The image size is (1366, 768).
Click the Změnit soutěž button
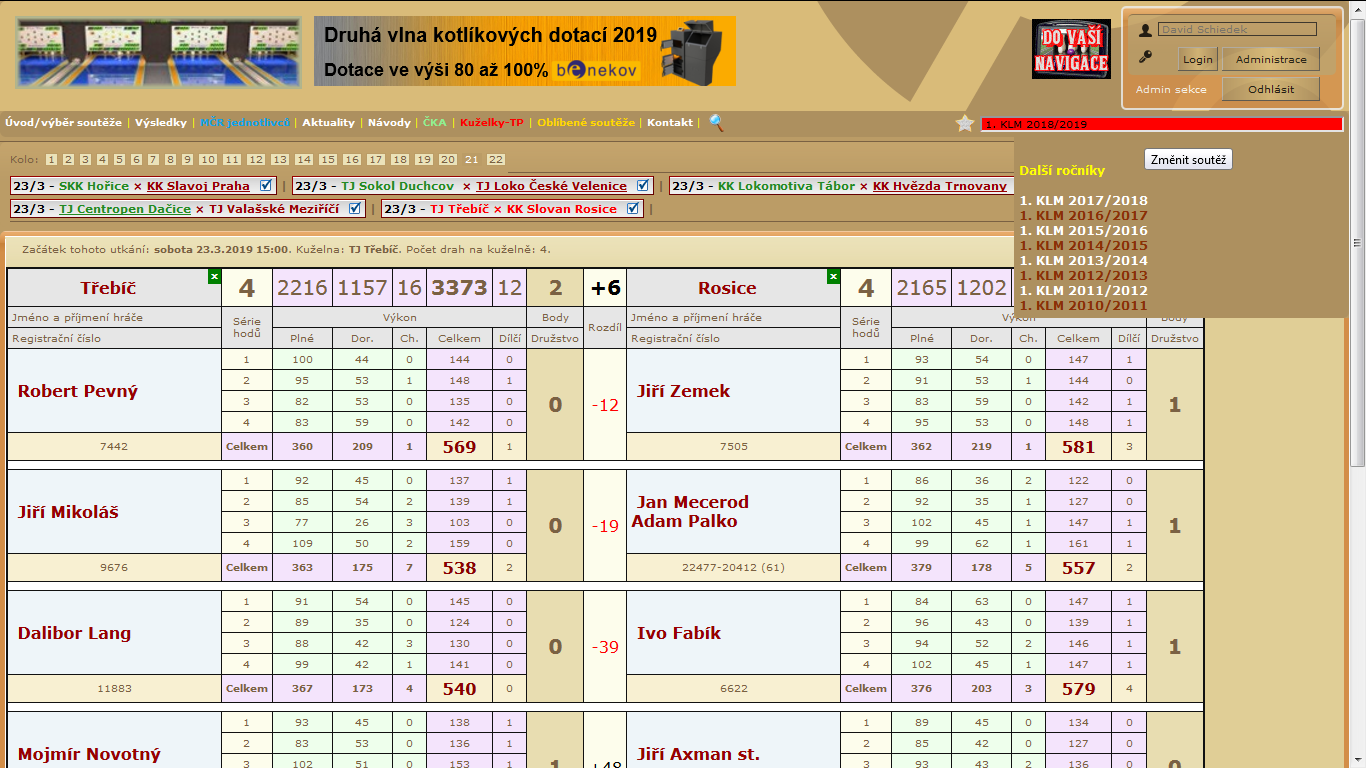click(1188, 159)
